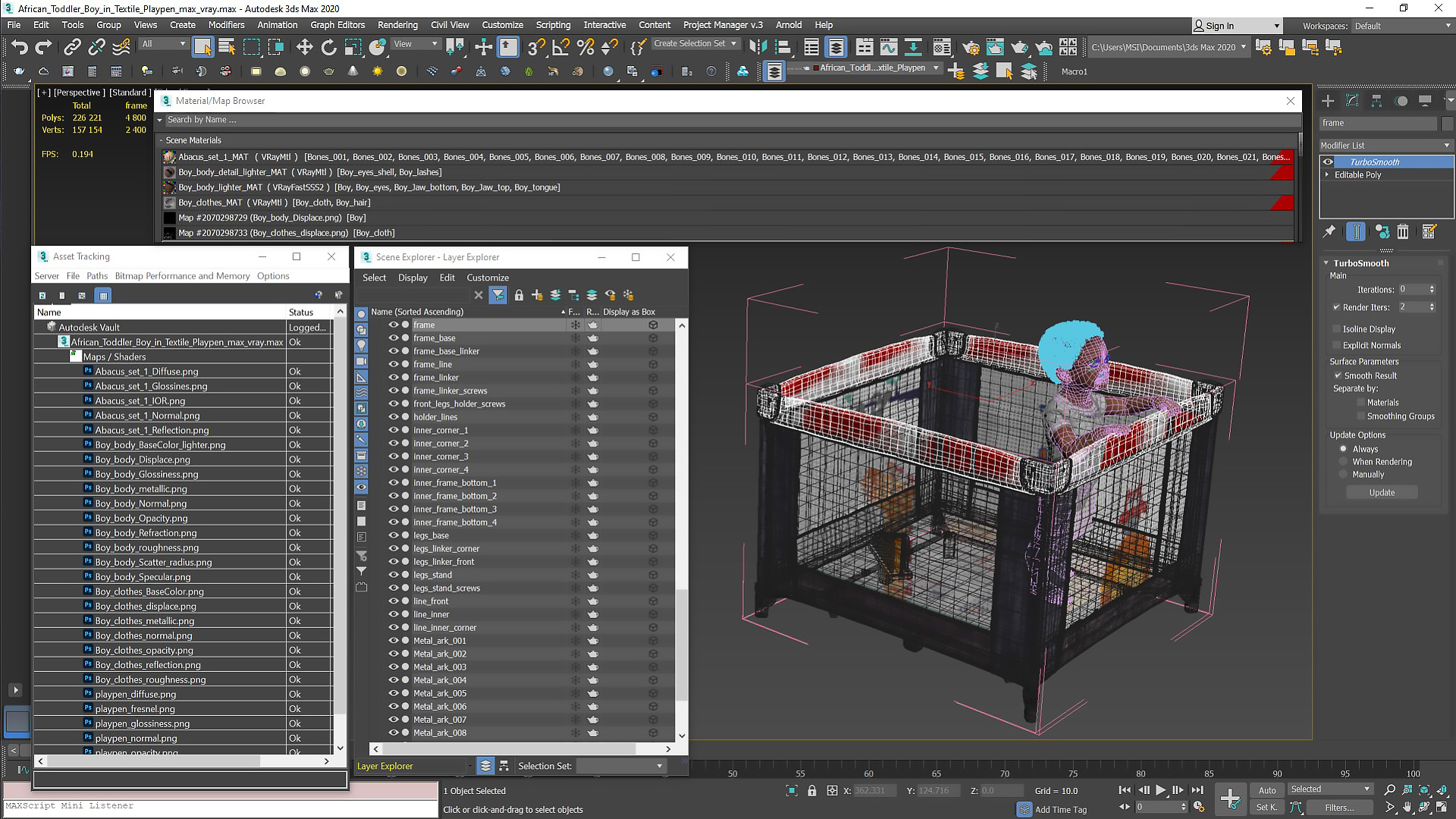Click the object color swatch beside the name field

tap(1448, 123)
